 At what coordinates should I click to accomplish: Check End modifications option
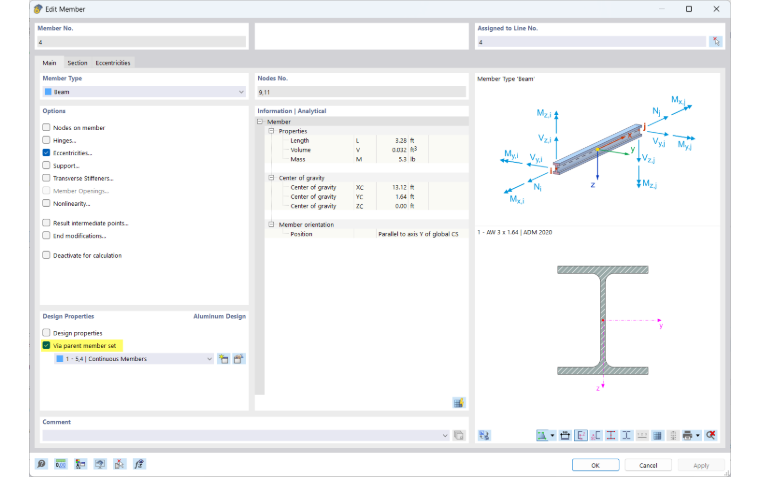point(46,236)
